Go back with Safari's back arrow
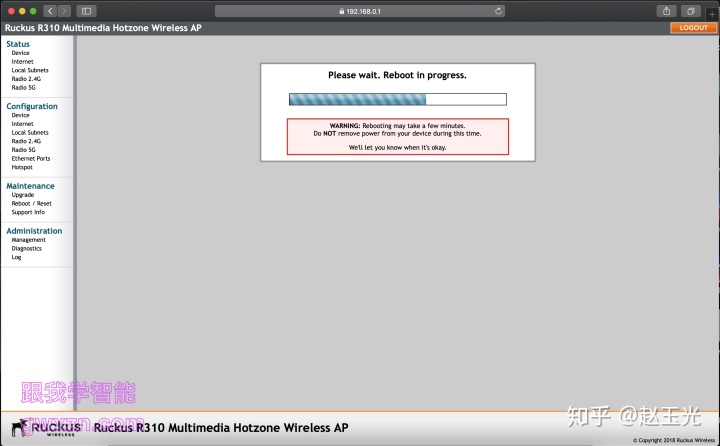The height and width of the screenshot is (446, 720). coord(50,11)
